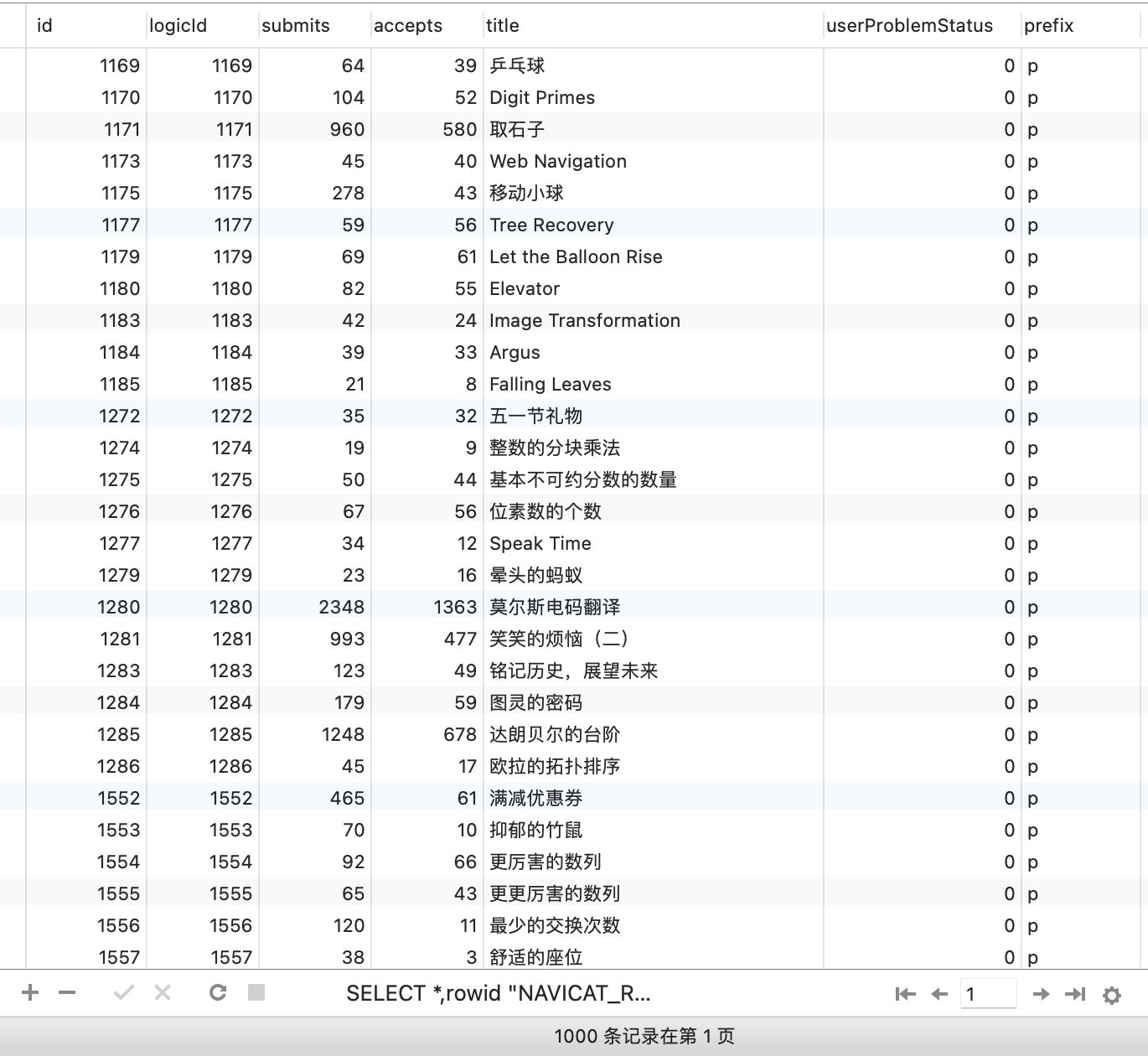The width and height of the screenshot is (1148, 1056).
Task: Select the 'Elevator' title cell
Action: 654,289
